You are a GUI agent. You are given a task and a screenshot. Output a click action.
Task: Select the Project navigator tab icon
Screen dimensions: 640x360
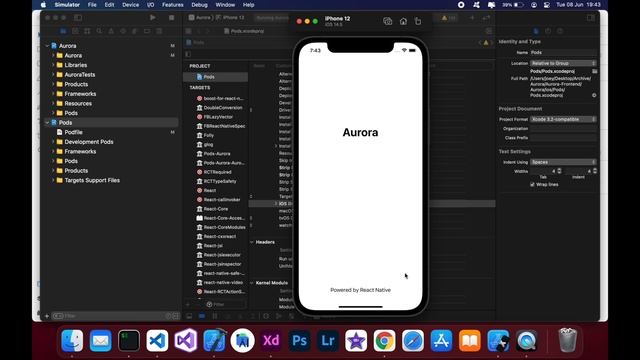coord(63,31)
